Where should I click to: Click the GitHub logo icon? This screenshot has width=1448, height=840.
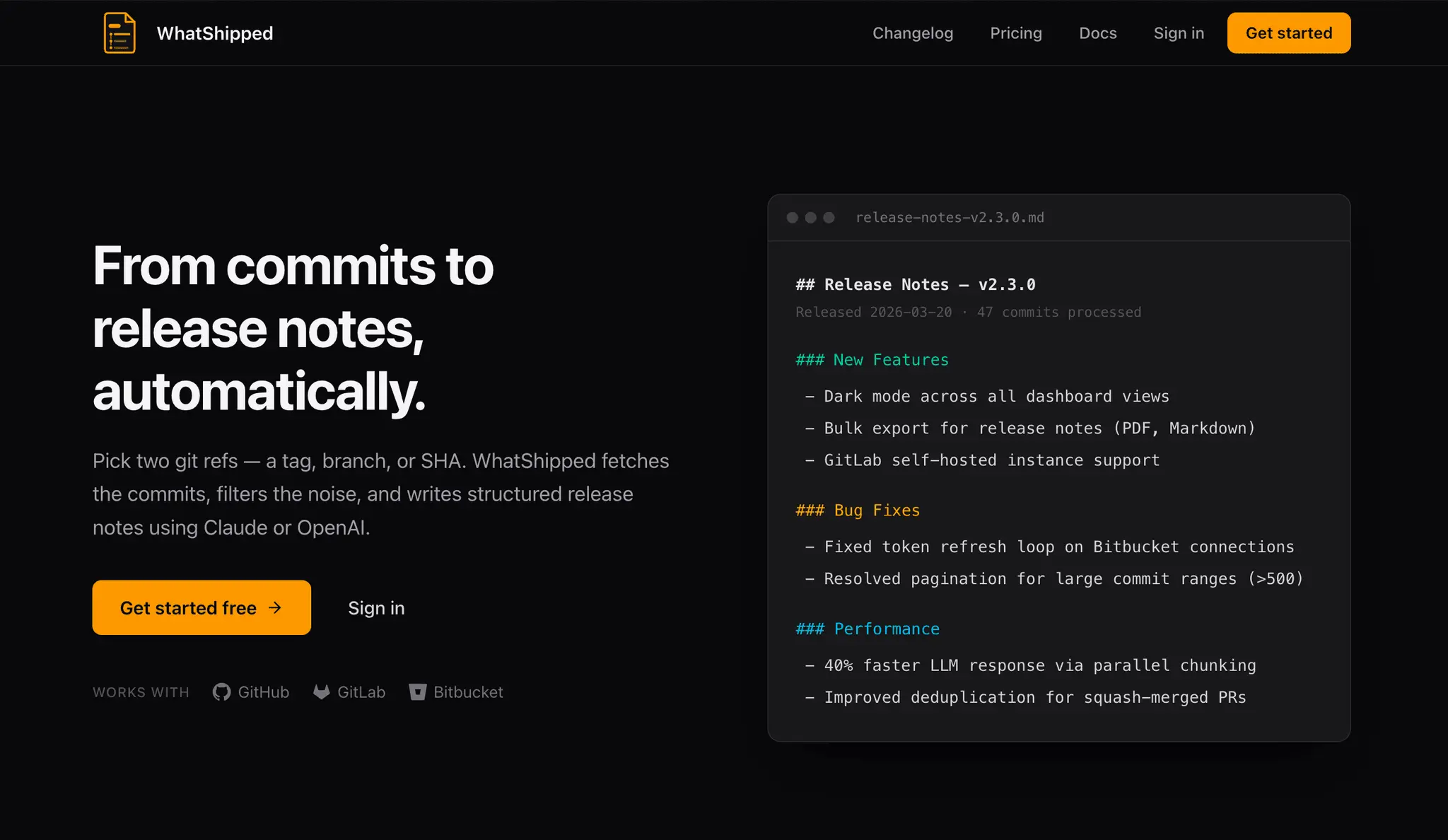point(221,692)
